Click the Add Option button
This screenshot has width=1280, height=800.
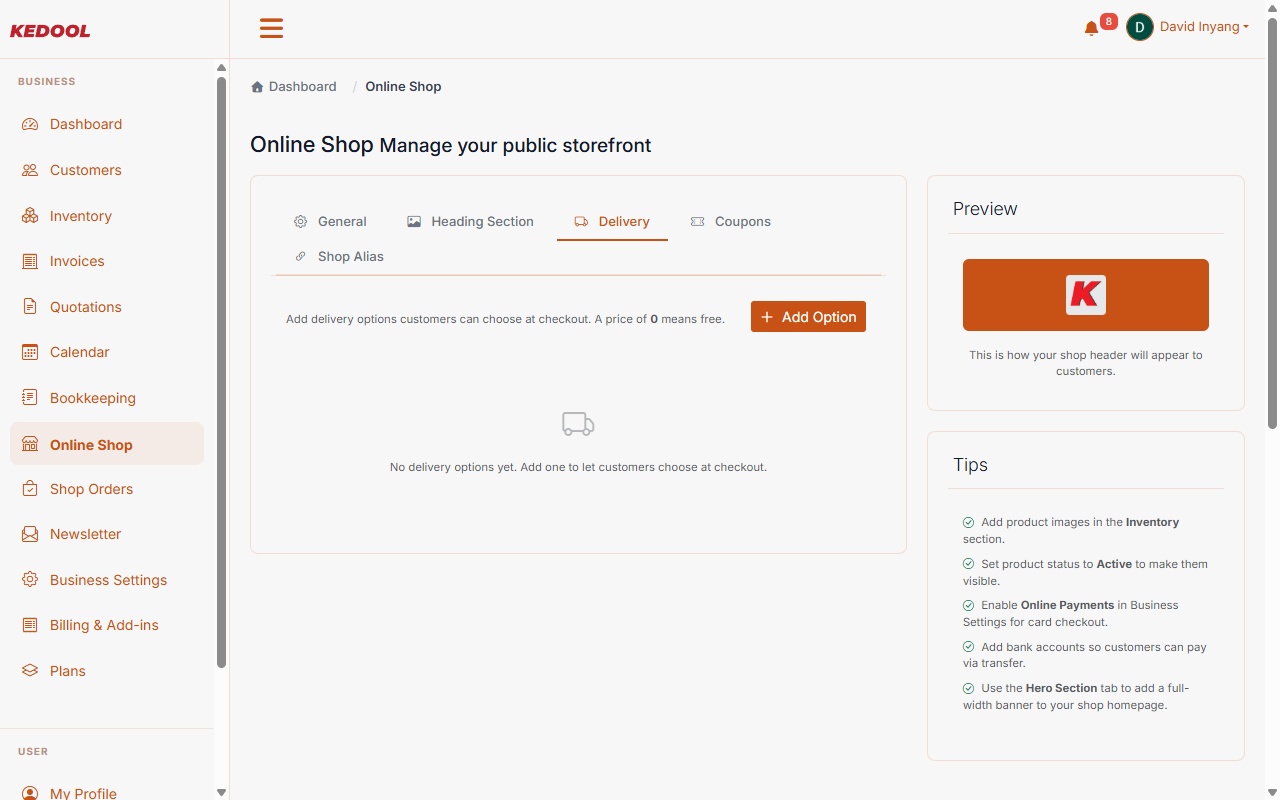[808, 317]
